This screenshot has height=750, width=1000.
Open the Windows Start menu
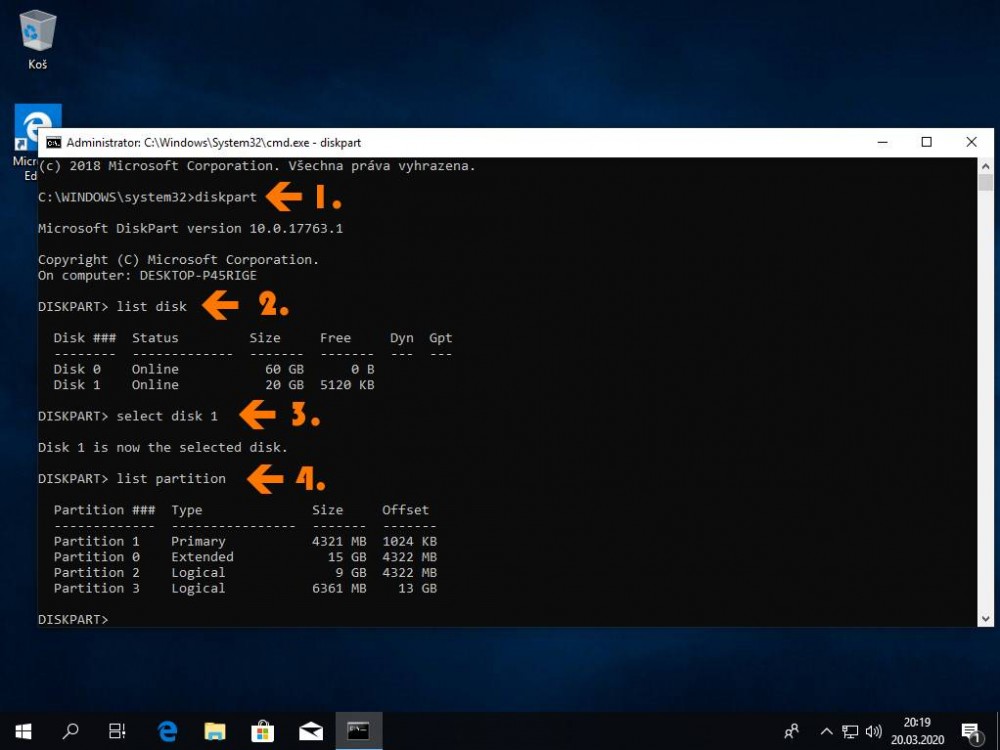pyautogui.click(x=23, y=731)
